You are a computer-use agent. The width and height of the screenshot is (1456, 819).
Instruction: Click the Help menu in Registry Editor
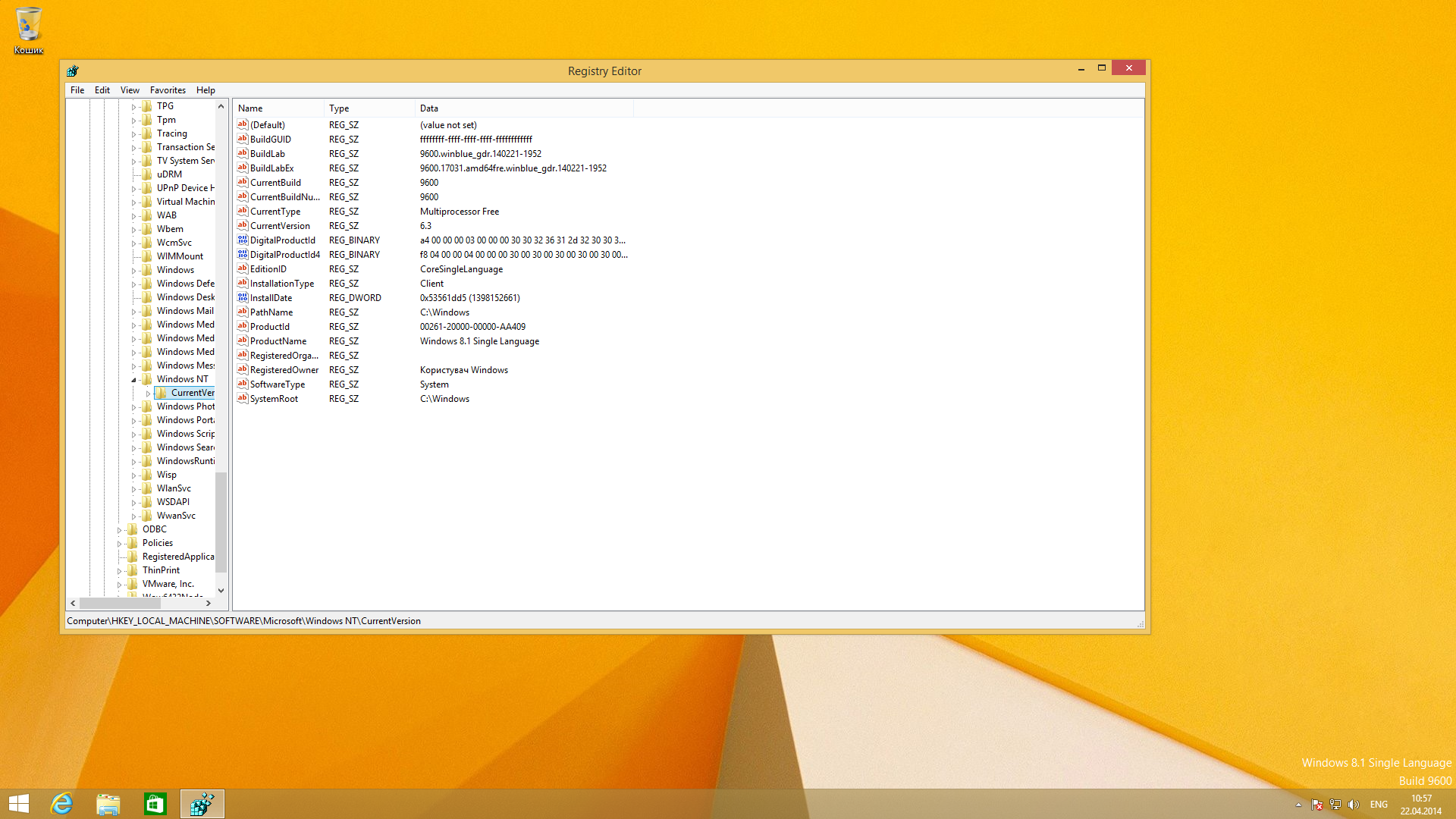(x=205, y=90)
